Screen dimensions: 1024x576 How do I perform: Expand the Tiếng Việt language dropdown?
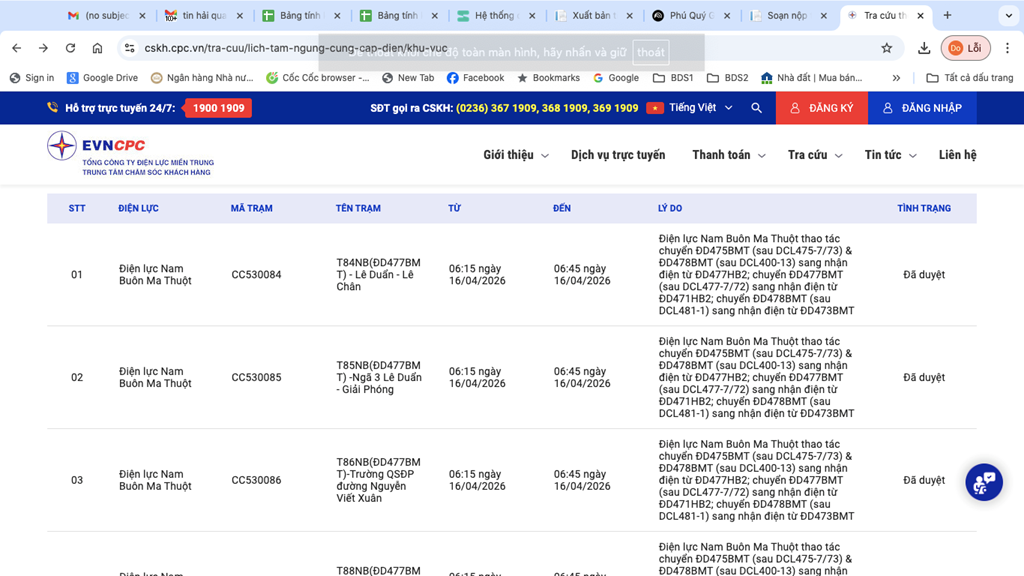[x=690, y=108]
